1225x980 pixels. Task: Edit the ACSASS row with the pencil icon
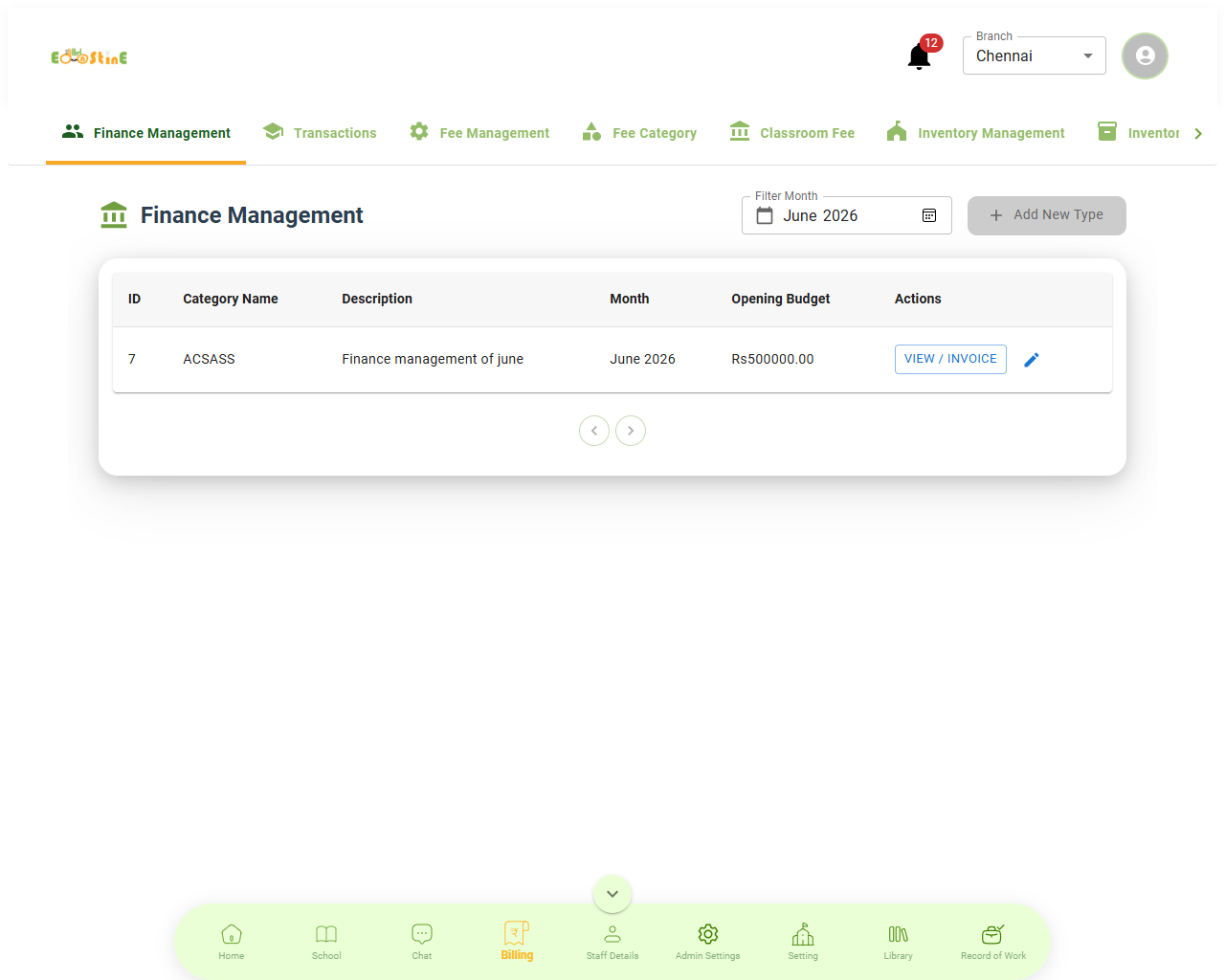tap(1032, 360)
